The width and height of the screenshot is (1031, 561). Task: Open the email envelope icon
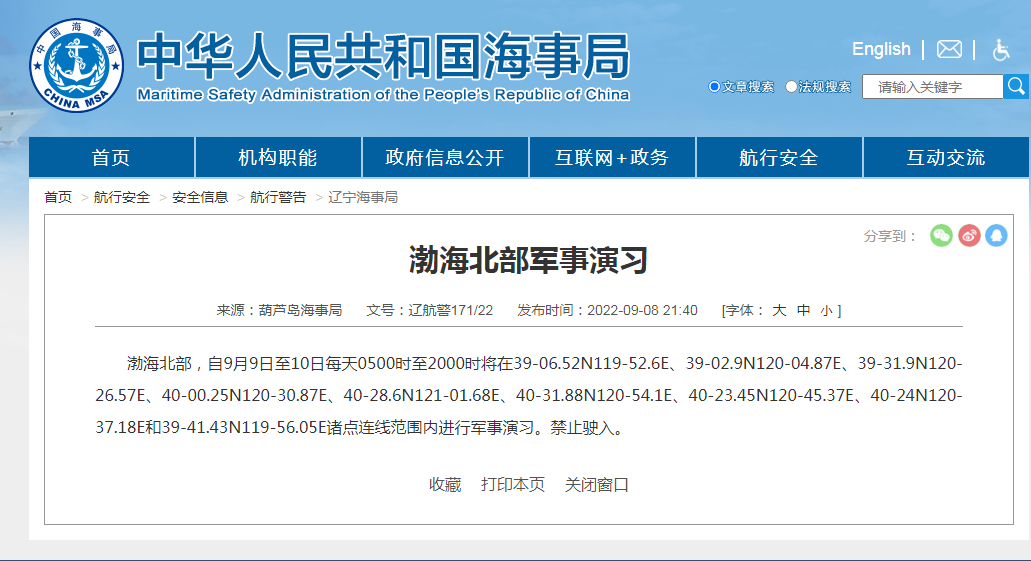(x=949, y=49)
